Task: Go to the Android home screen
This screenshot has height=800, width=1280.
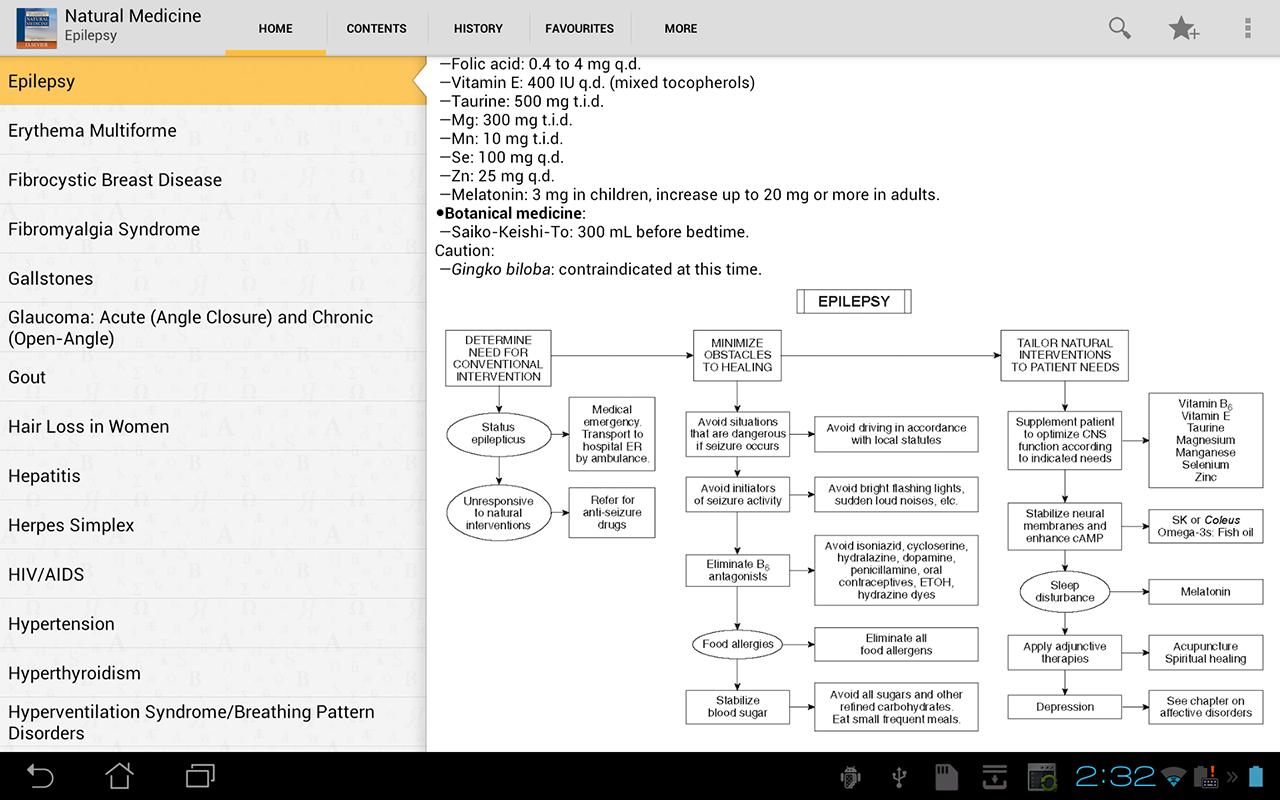Action: click(x=120, y=776)
